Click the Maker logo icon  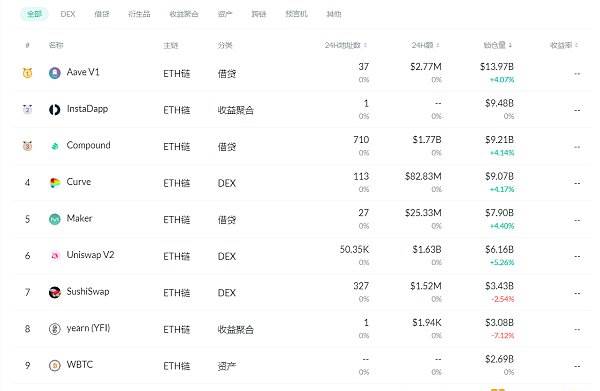(55, 219)
